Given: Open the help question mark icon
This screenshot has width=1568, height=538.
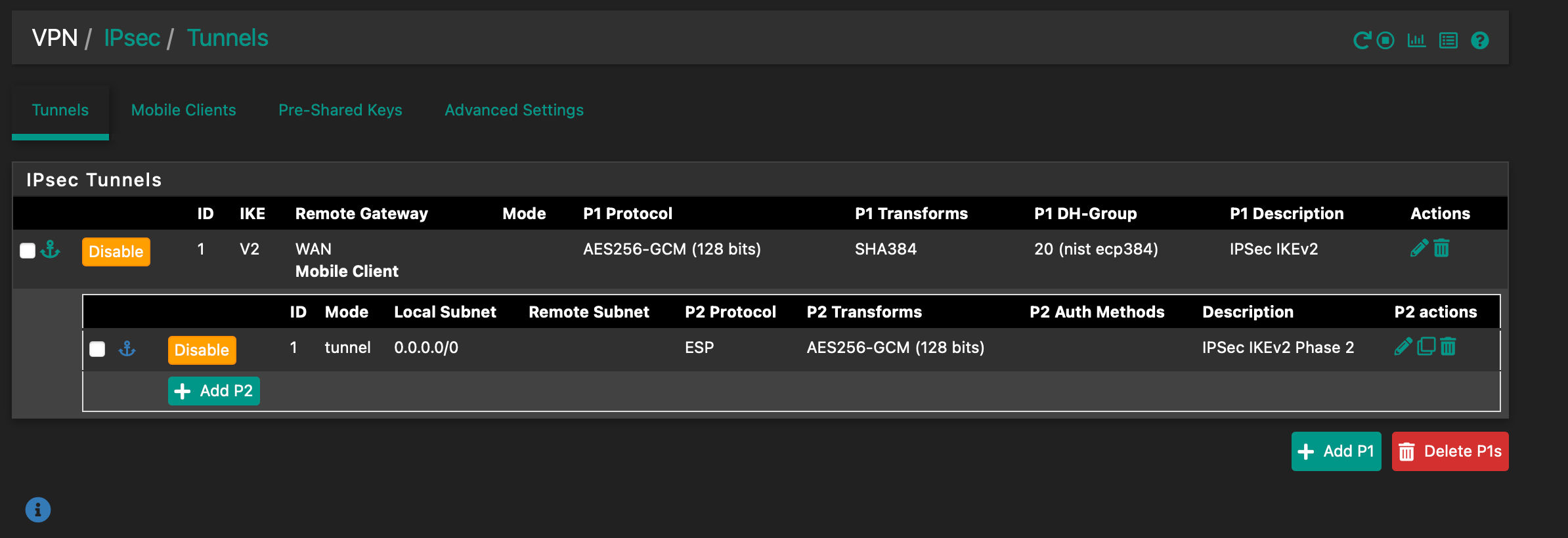Looking at the screenshot, I should coord(1479,41).
